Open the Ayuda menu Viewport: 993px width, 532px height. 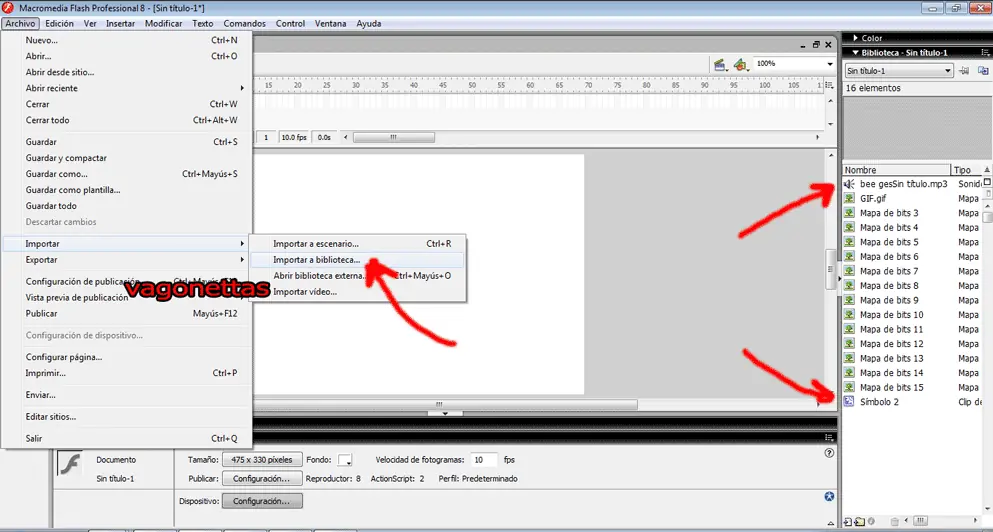coord(369,23)
